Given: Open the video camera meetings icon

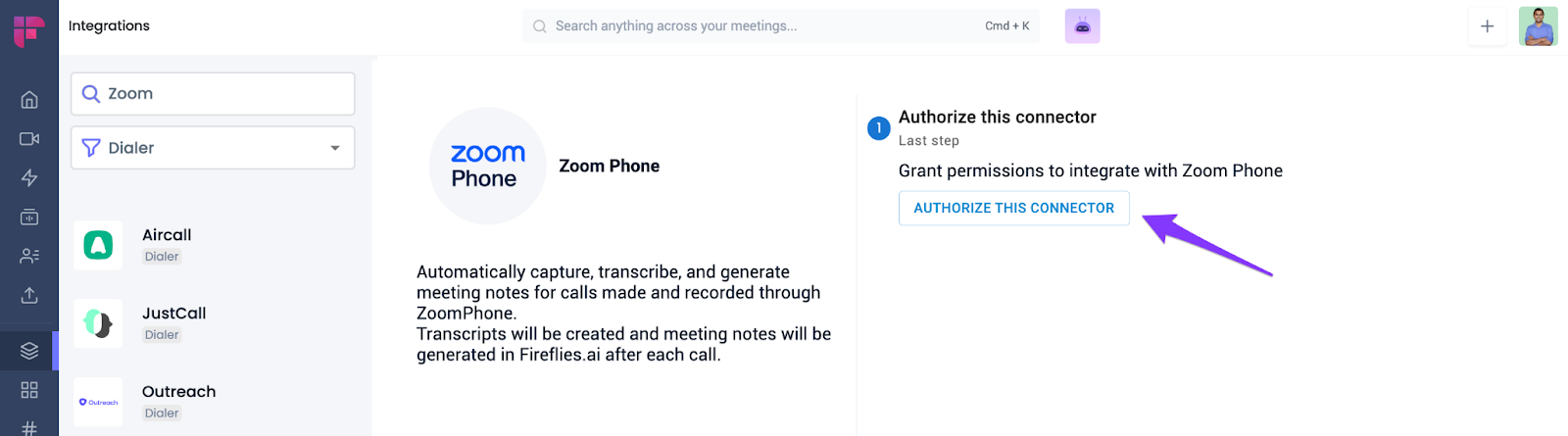Looking at the screenshot, I should click(29, 139).
